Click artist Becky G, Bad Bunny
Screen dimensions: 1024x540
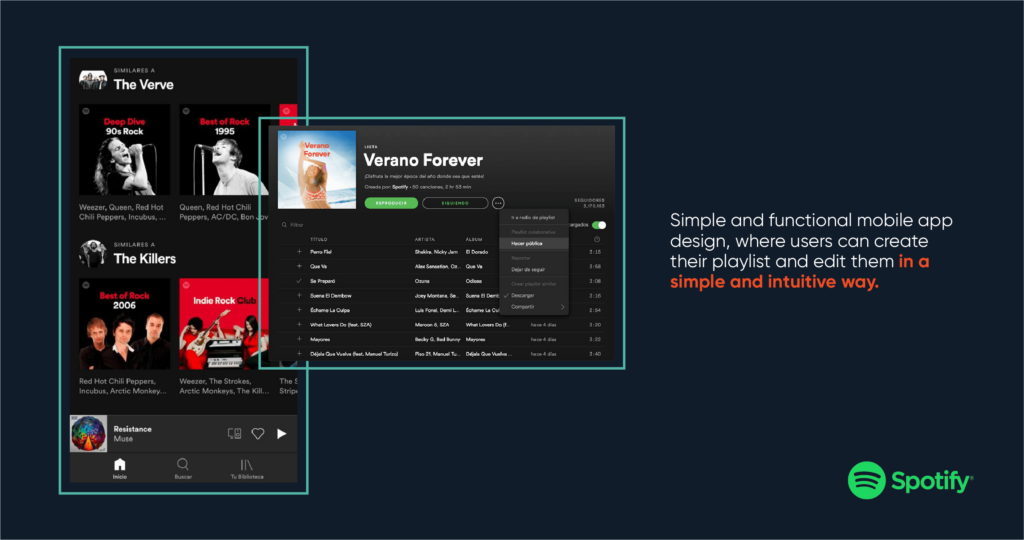pyautogui.click(x=438, y=339)
